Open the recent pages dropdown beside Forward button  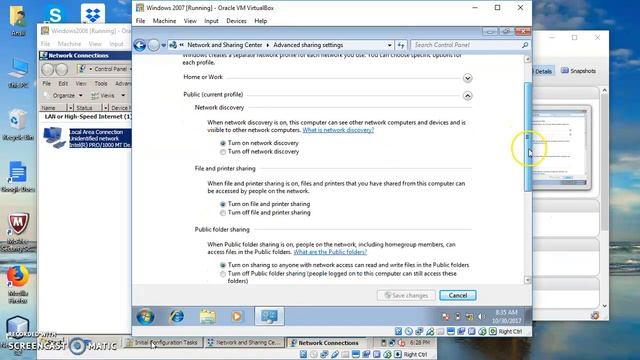[164, 45]
